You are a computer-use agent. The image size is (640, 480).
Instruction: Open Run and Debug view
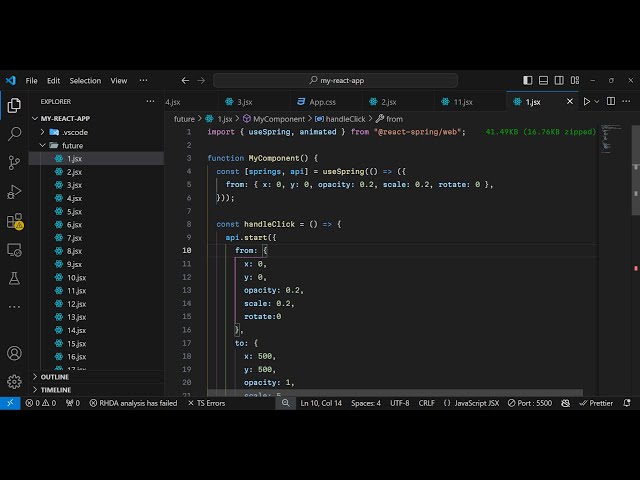click(x=14, y=191)
